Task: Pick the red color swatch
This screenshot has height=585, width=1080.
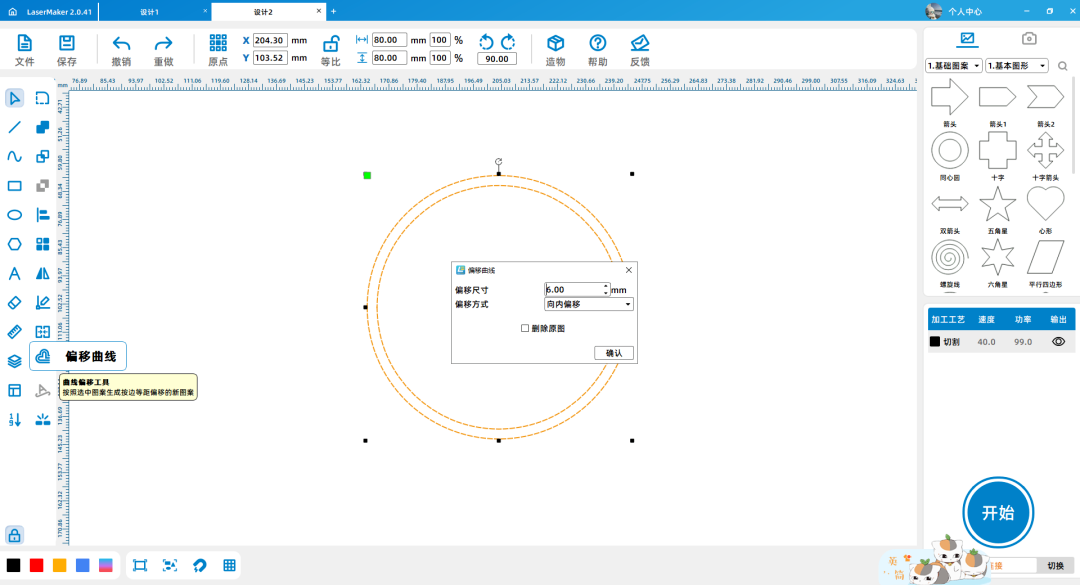Action: (37, 565)
